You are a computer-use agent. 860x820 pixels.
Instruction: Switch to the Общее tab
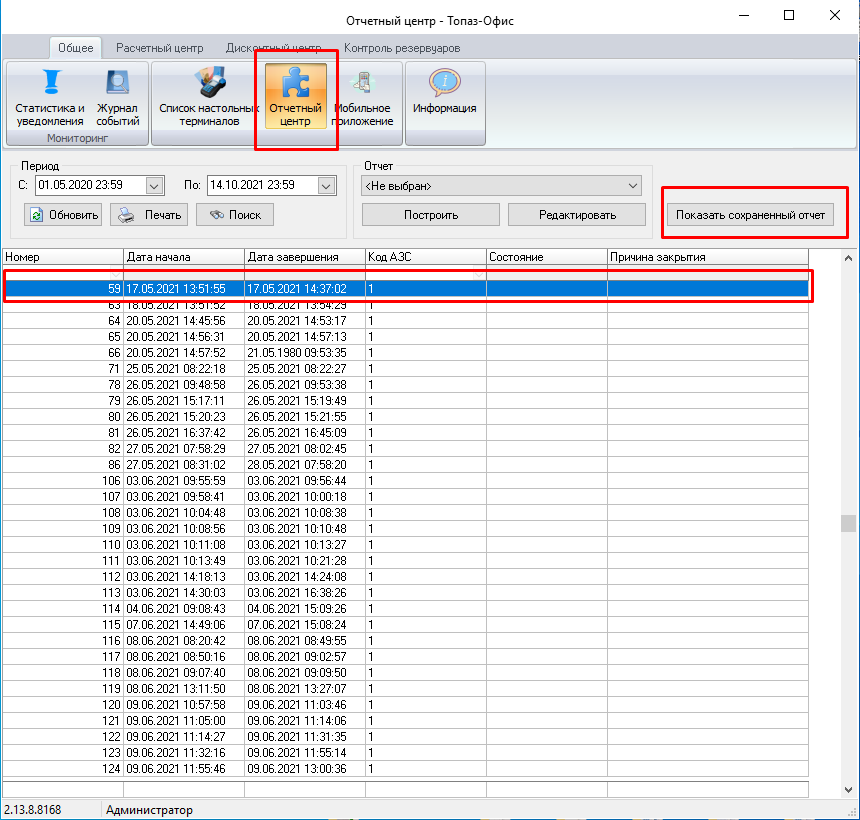(76, 48)
